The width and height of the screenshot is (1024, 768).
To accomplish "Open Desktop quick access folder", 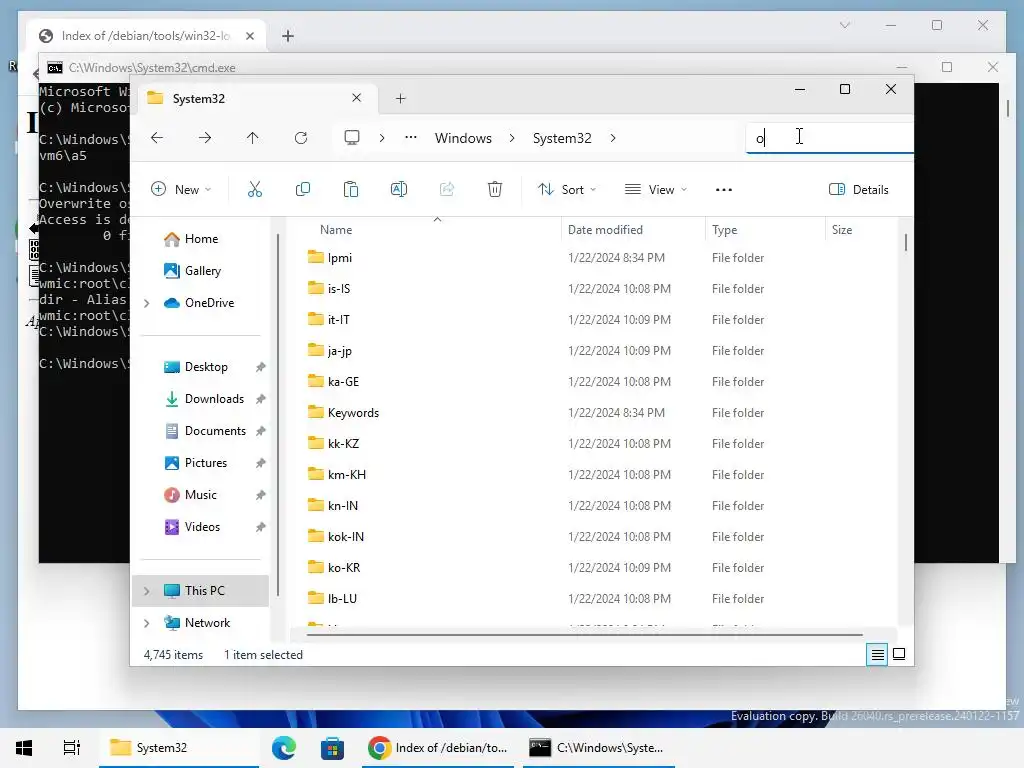I will (204, 367).
